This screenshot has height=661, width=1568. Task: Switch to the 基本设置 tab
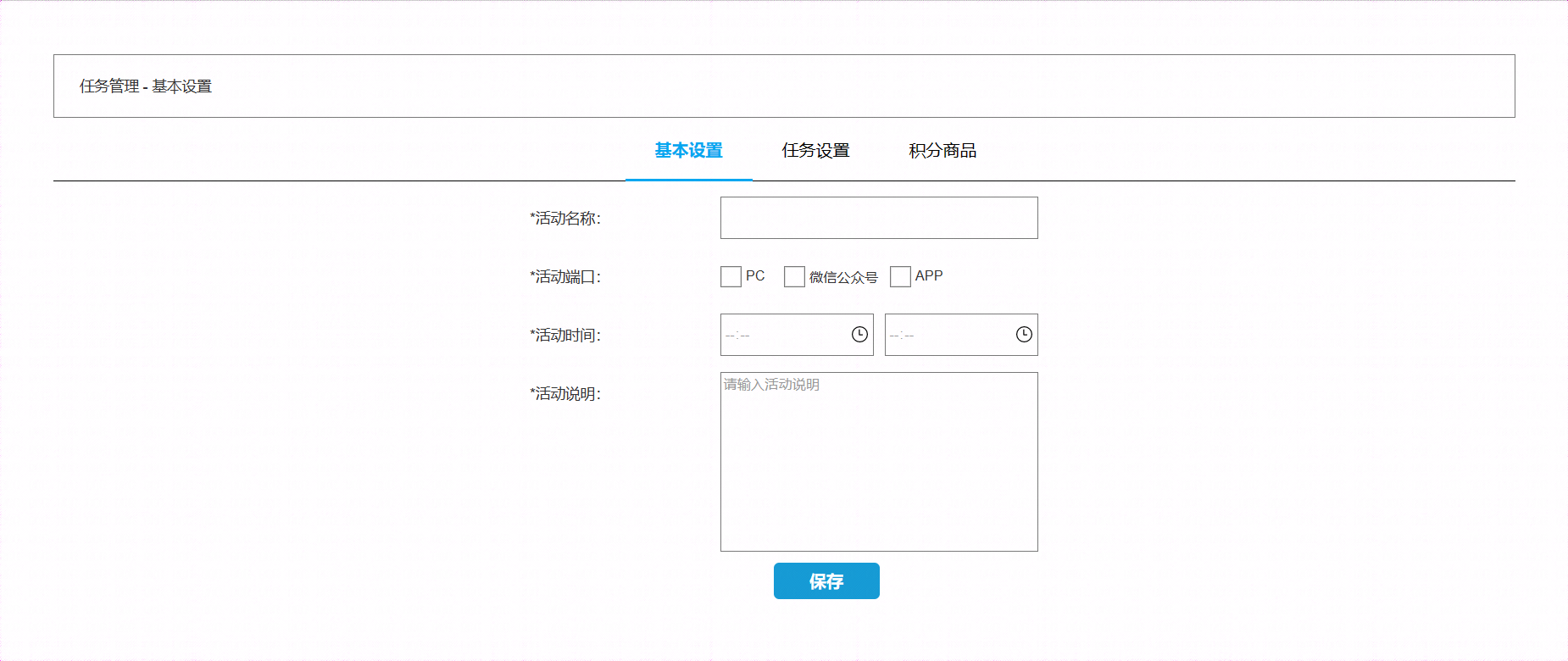[688, 151]
